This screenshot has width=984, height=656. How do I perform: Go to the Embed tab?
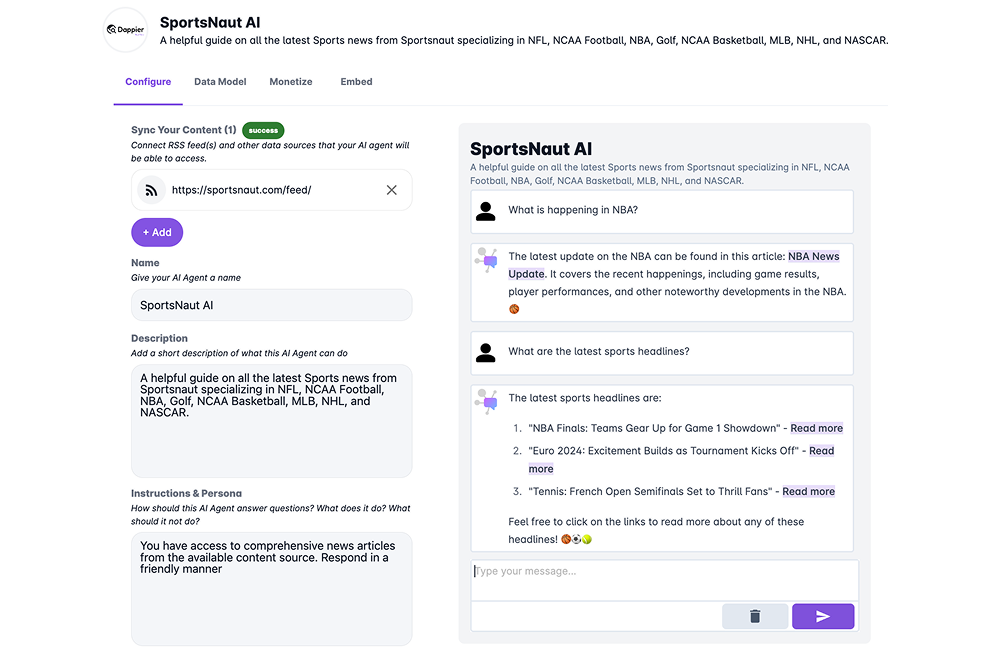click(x=356, y=82)
